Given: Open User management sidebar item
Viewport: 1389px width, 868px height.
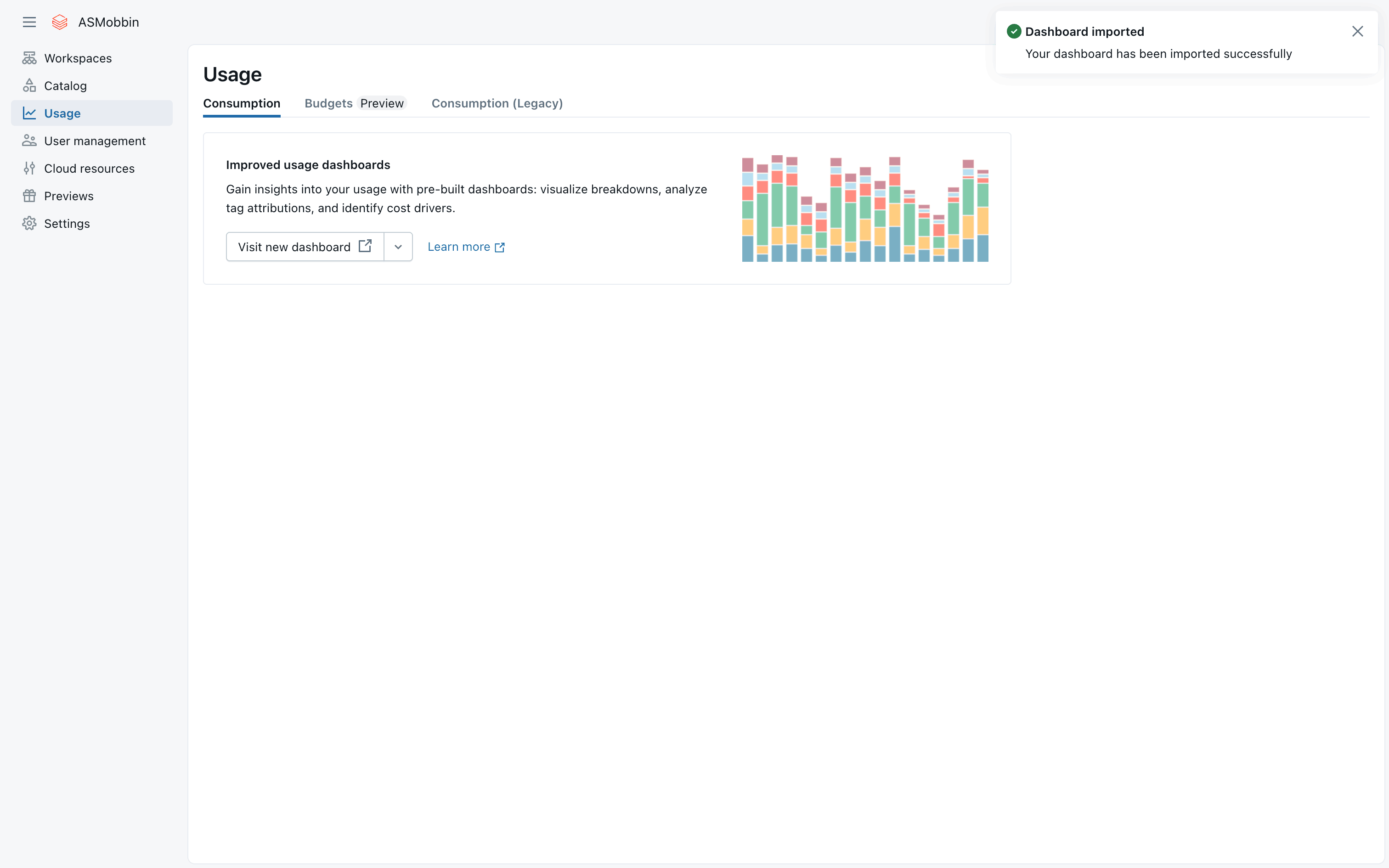Looking at the screenshot, I should tap(95, 141).
